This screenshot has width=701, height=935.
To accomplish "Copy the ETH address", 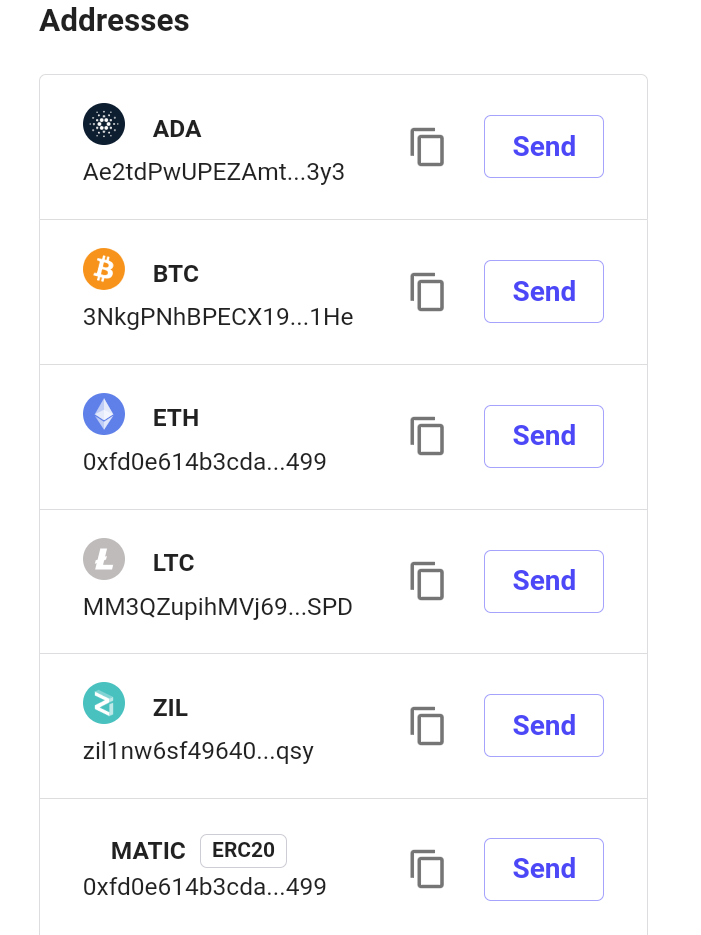I will 427,436.
